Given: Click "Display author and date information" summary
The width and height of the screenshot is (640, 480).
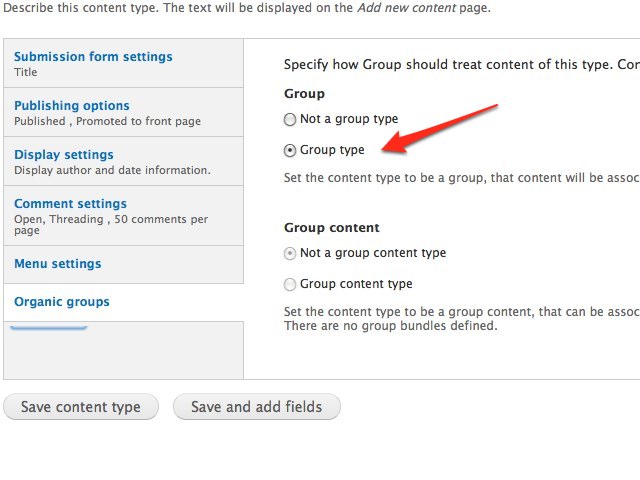Looking at the screenshot, I should [x=113, y=170].
